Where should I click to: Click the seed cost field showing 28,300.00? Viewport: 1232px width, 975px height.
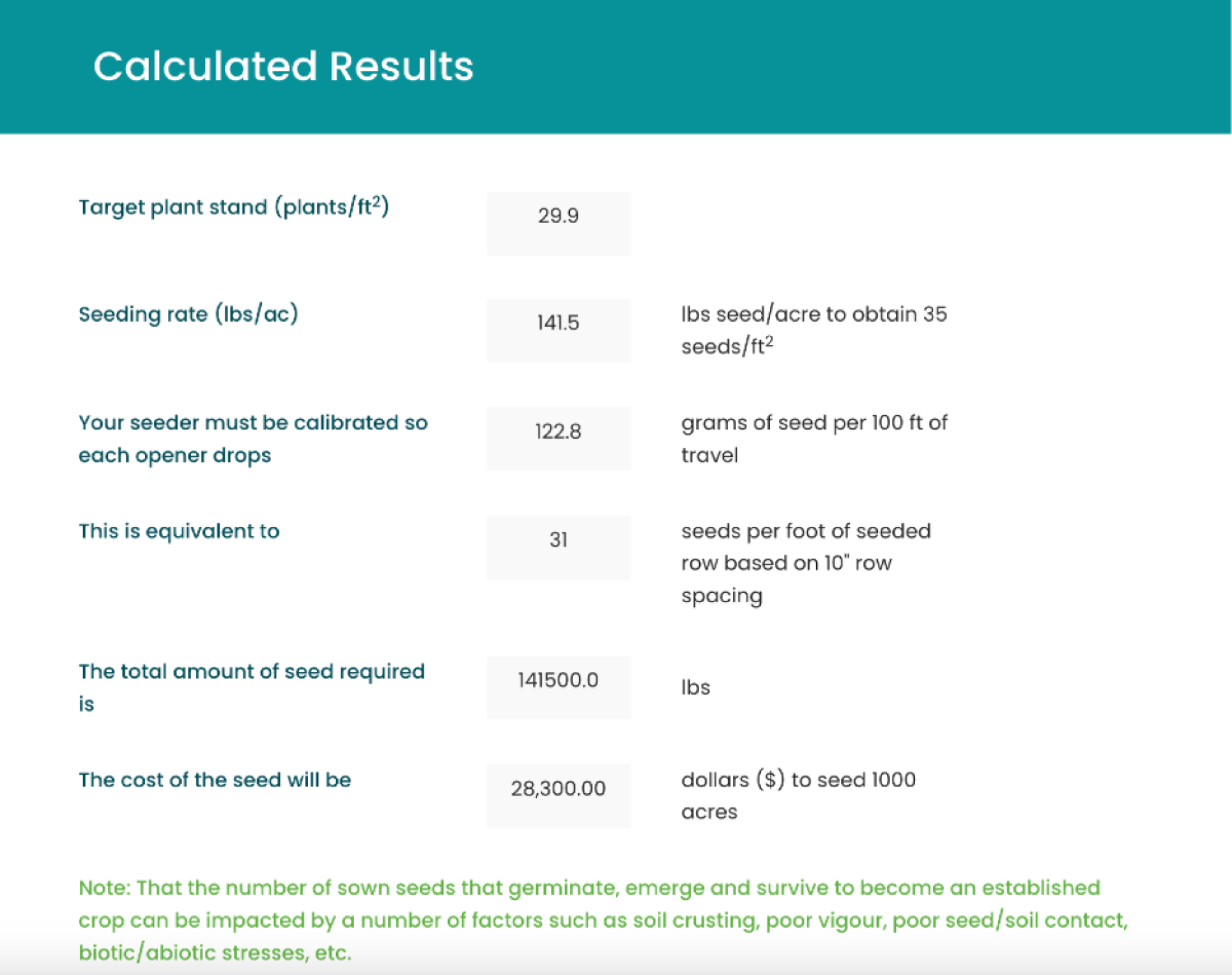pyautogui.click(x=558, y=795)
